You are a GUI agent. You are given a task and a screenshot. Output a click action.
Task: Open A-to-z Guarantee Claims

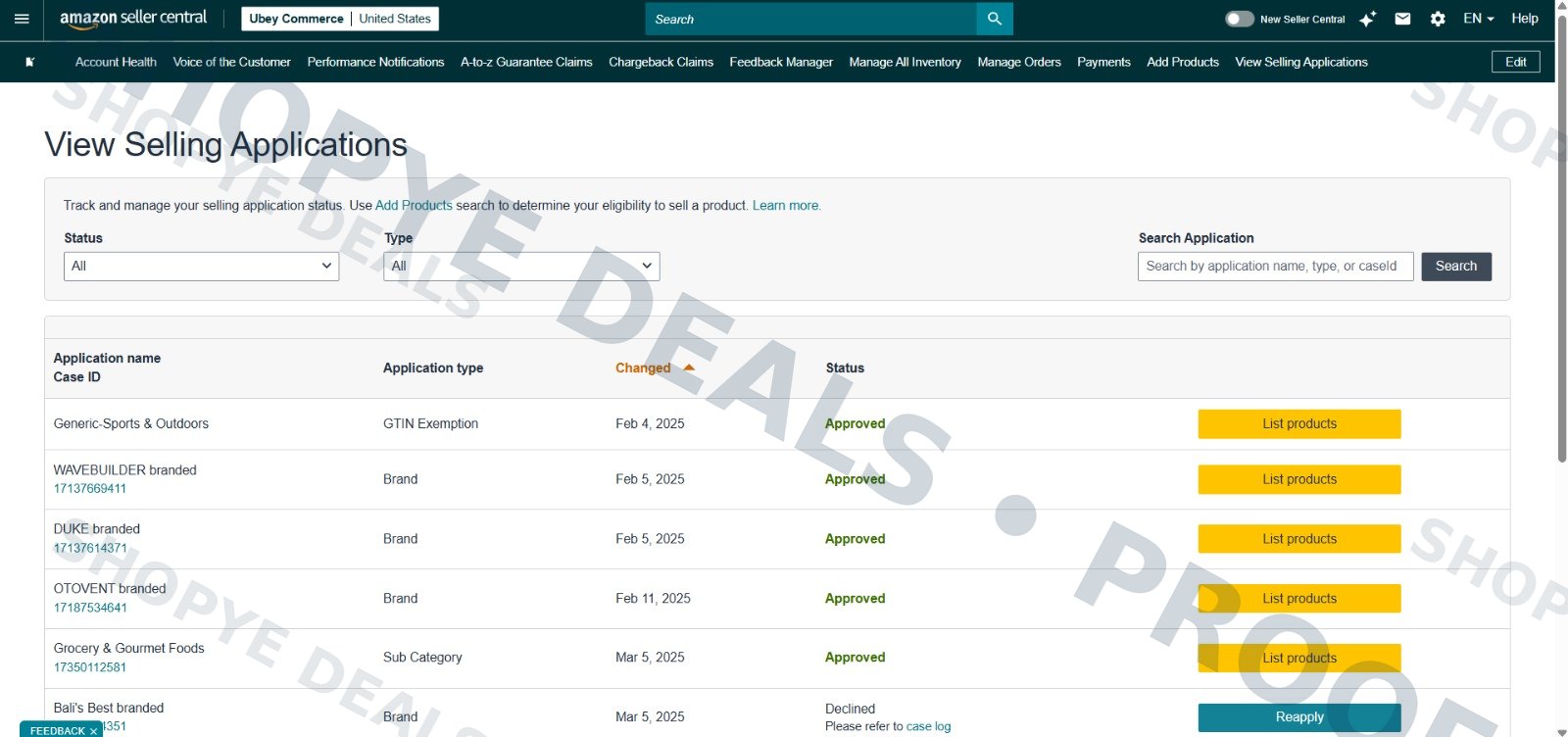coord(526,62)
